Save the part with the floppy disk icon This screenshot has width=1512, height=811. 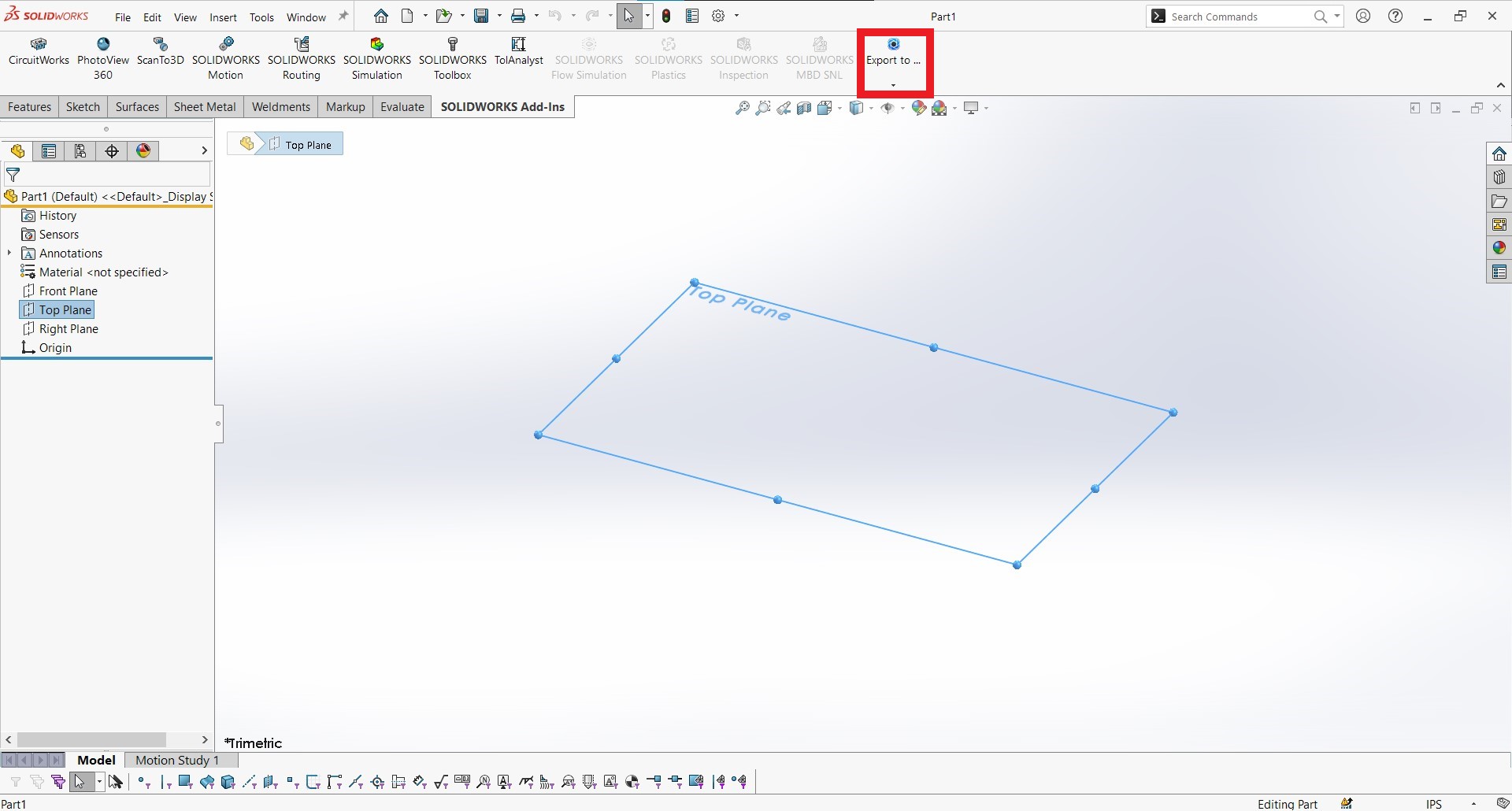(x=481, y=16)
